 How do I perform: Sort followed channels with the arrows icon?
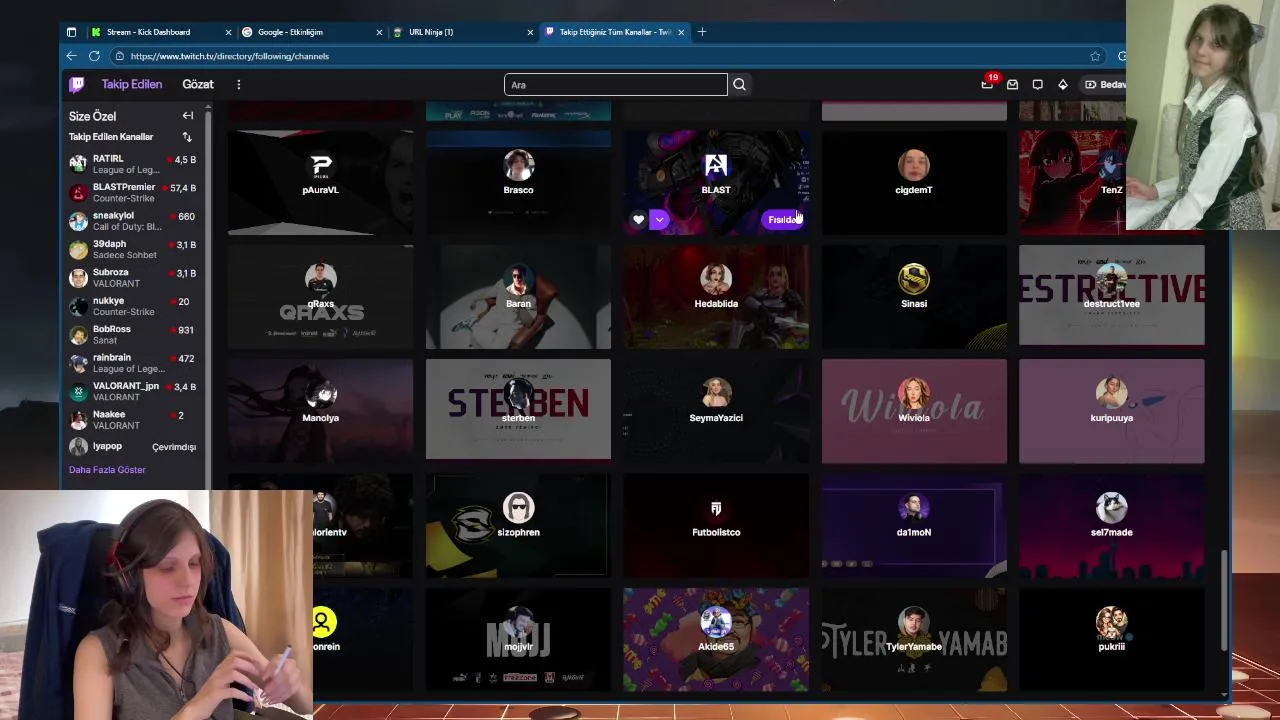[x=187, y=137]
